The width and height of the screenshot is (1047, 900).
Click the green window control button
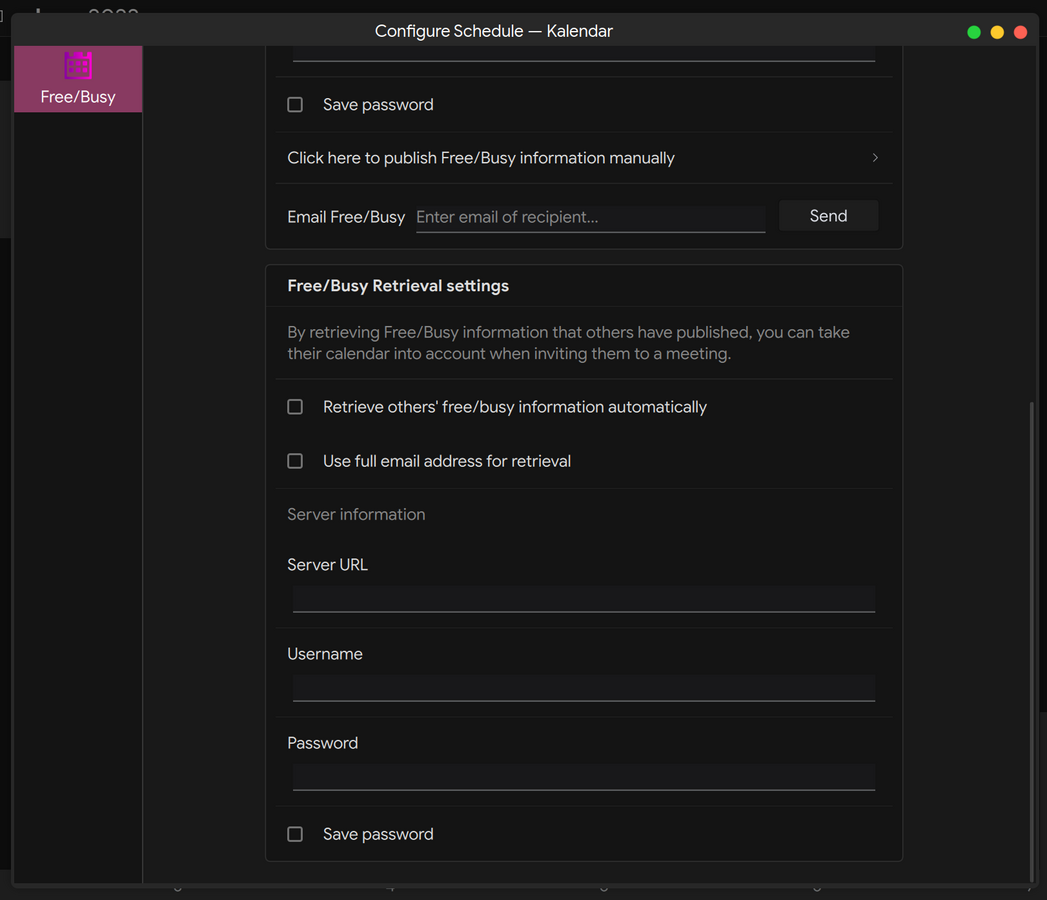click(974, 32)
